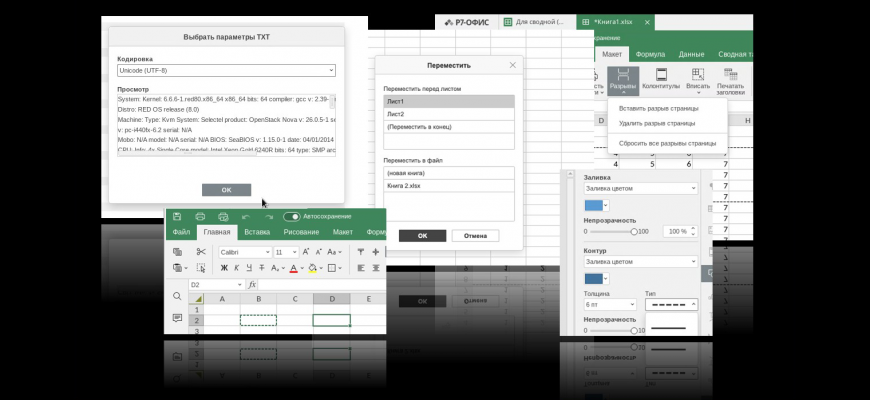This screenshot has width=870, height=400.
Task: Click the fill color bucket icon
Action: (312, 268)
